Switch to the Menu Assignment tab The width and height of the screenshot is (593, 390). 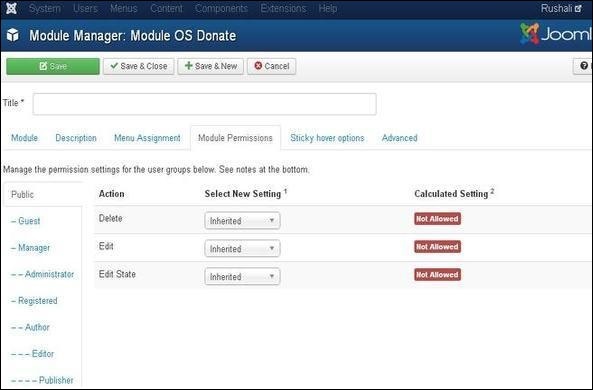(147, 138)
